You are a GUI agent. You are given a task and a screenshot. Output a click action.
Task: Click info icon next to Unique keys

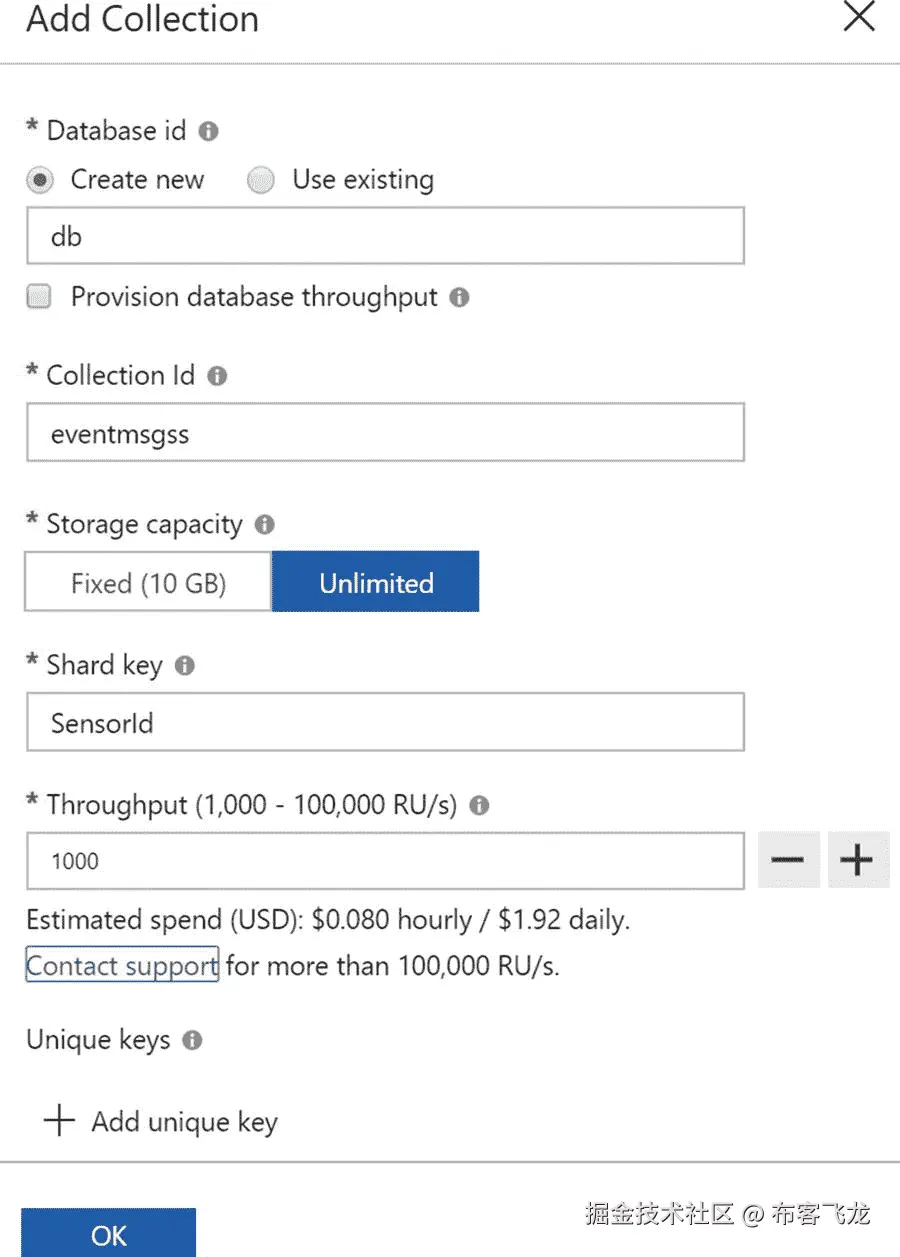pyautogui.click(x=192, y=1040)
